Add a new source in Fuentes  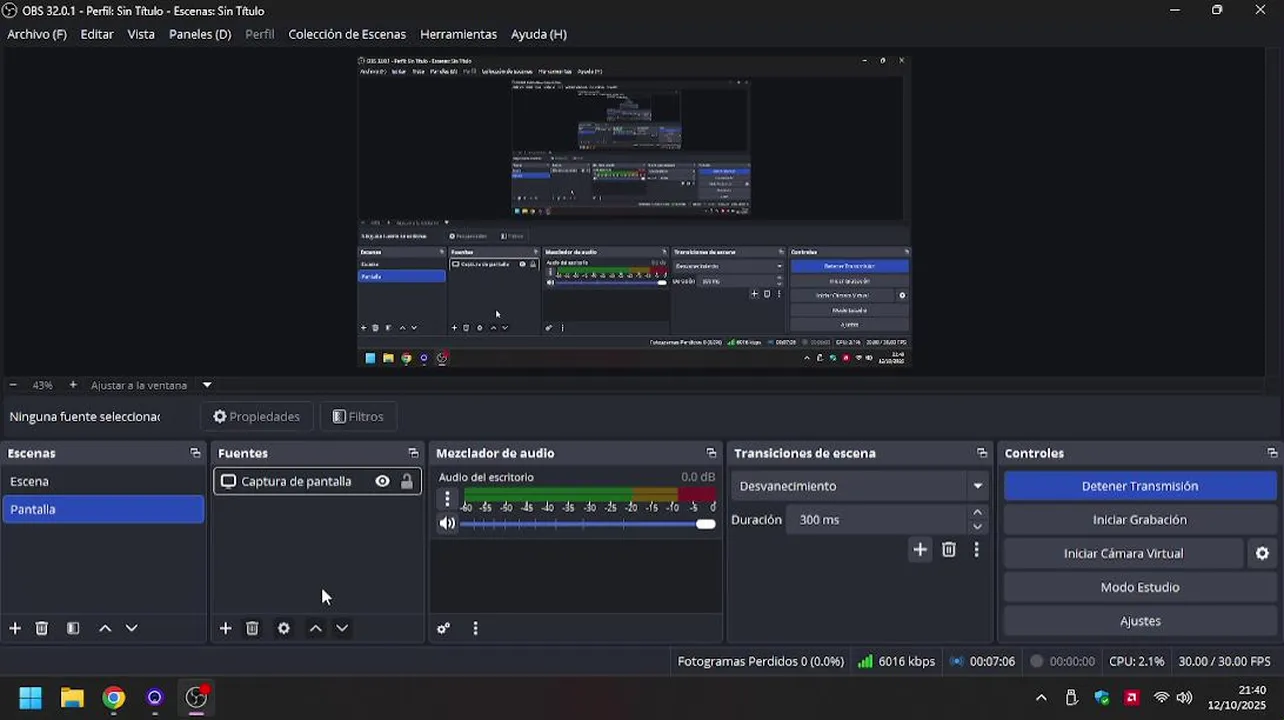[x=225, y=628]
